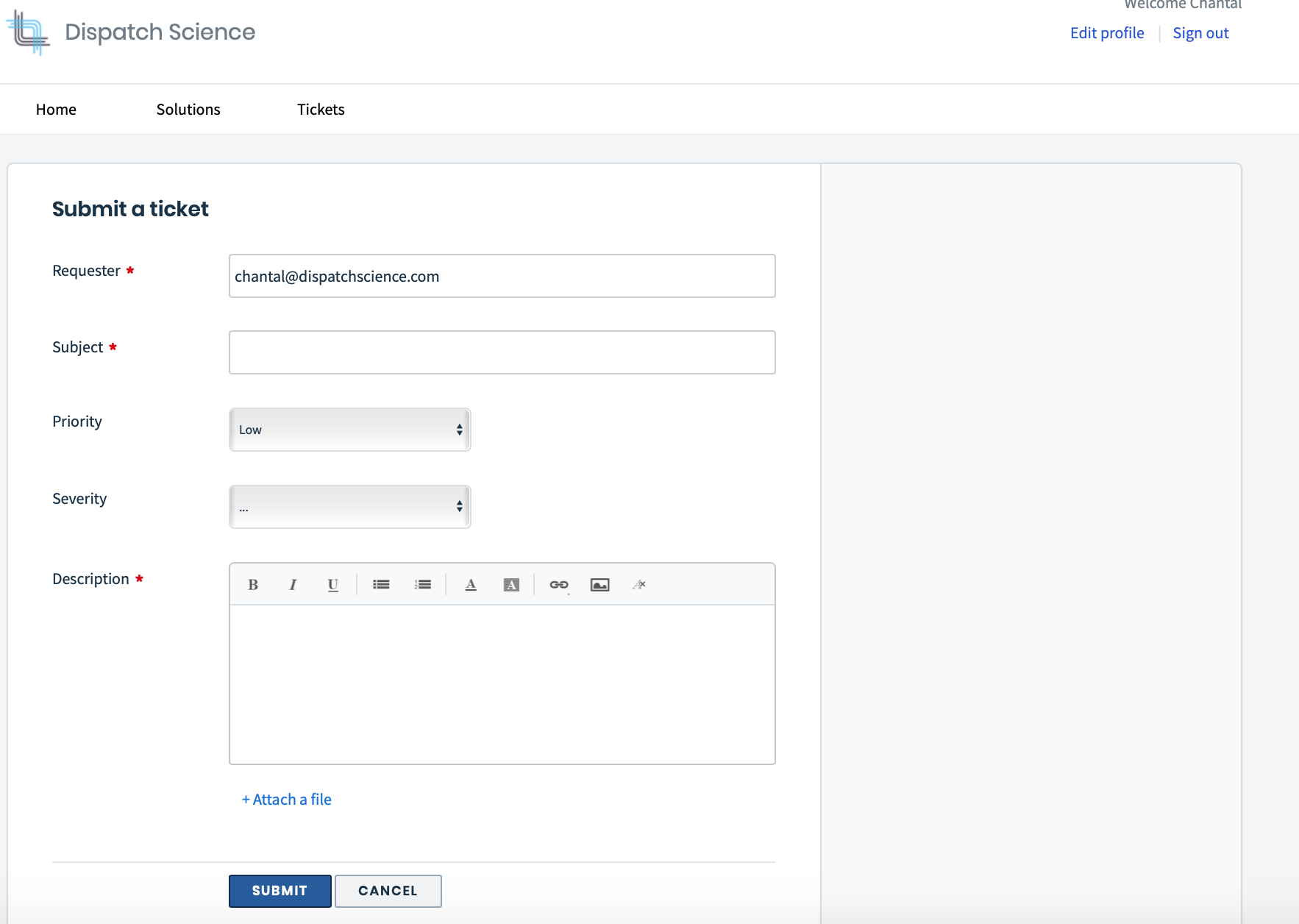The height and width of the screenshot is (924, 1299).
Task: Open the Solutions tab
Action: click(x=188, y=110)
